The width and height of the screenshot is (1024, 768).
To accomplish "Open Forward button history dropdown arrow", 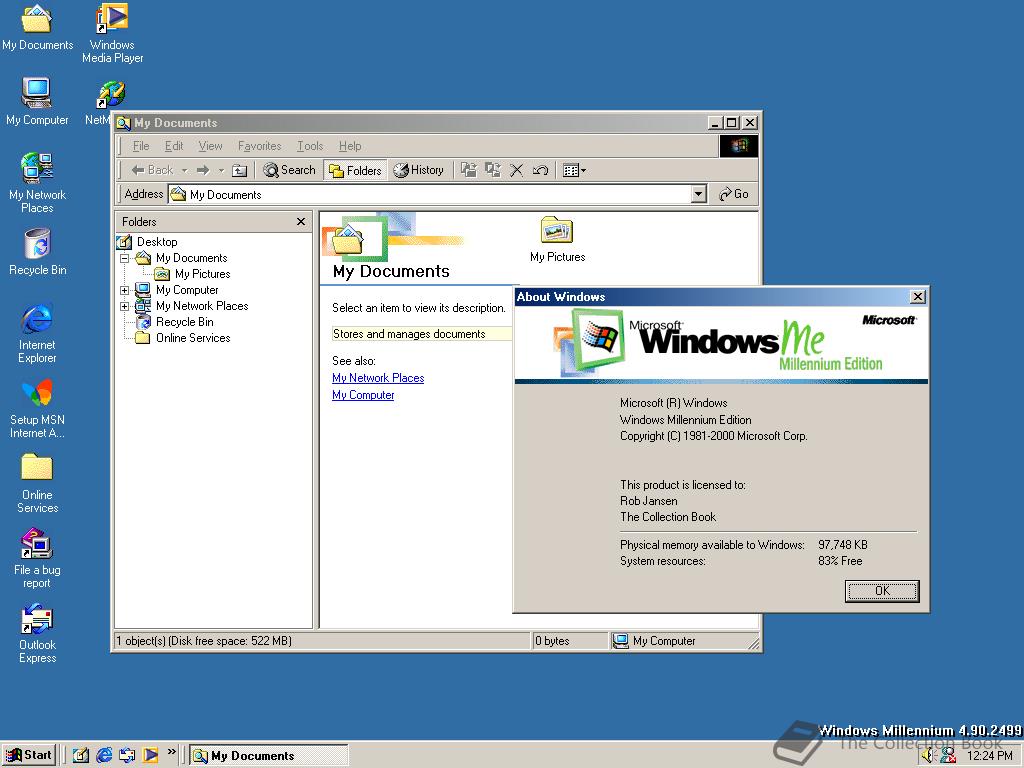I will [x=221, y=170].
